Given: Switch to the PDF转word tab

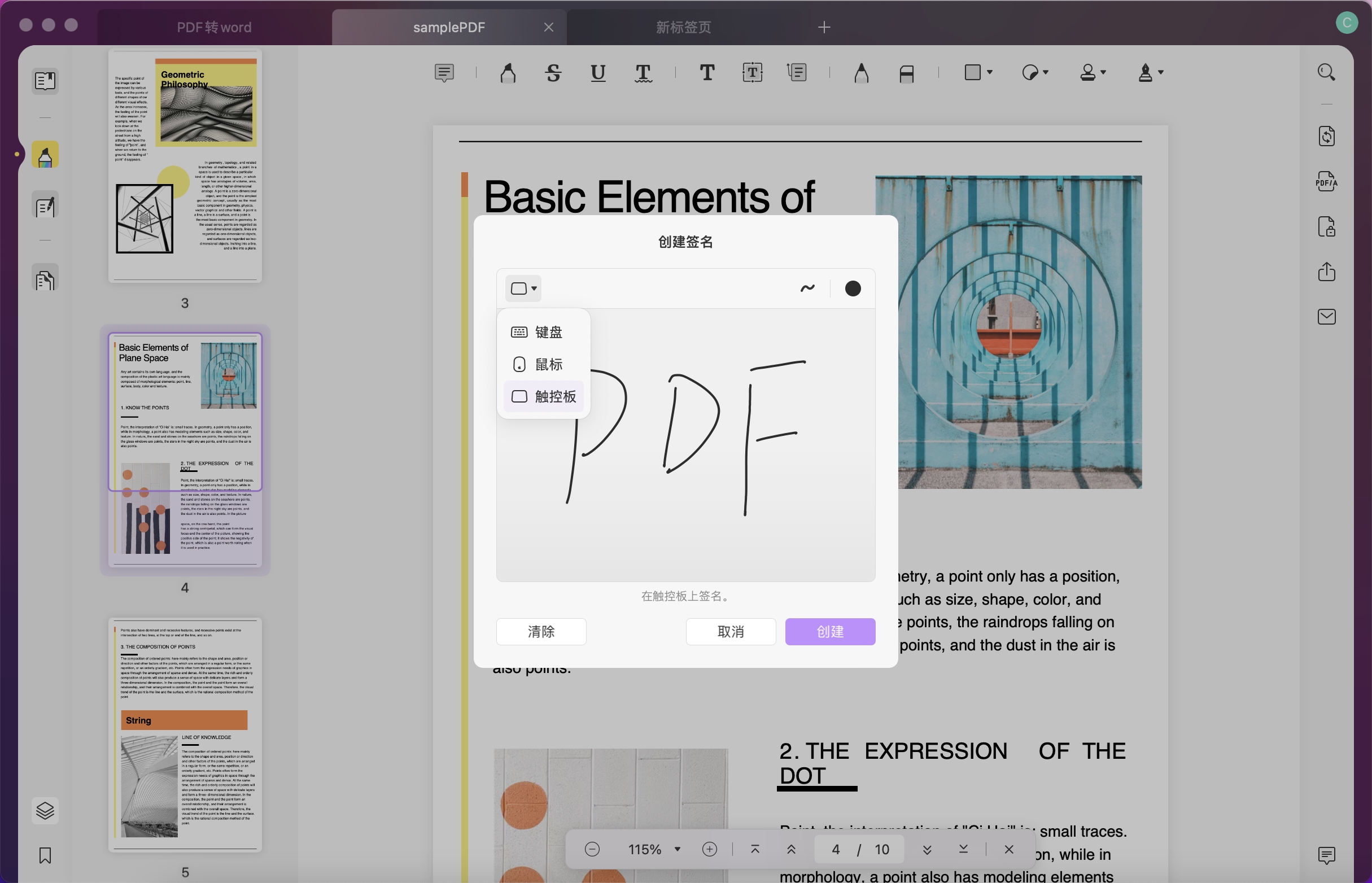Looking at the screenshot, I should (215, 27).
